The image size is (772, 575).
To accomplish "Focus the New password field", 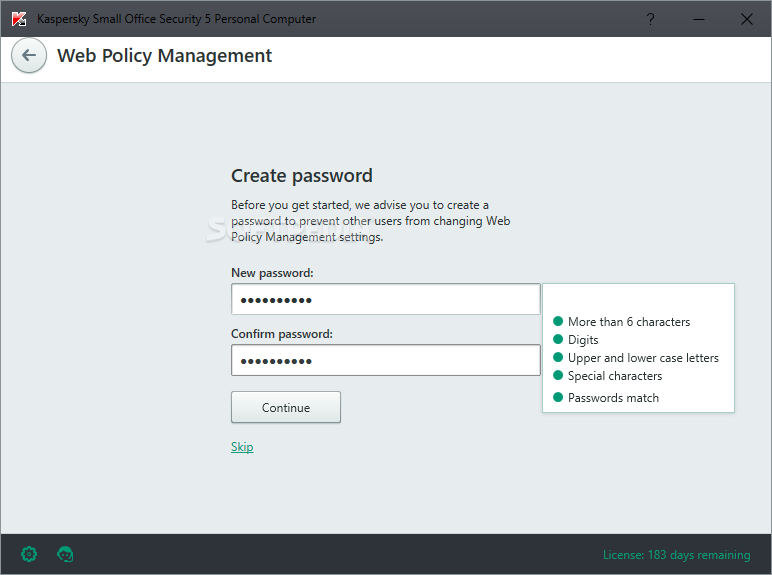I will (386, 299).
